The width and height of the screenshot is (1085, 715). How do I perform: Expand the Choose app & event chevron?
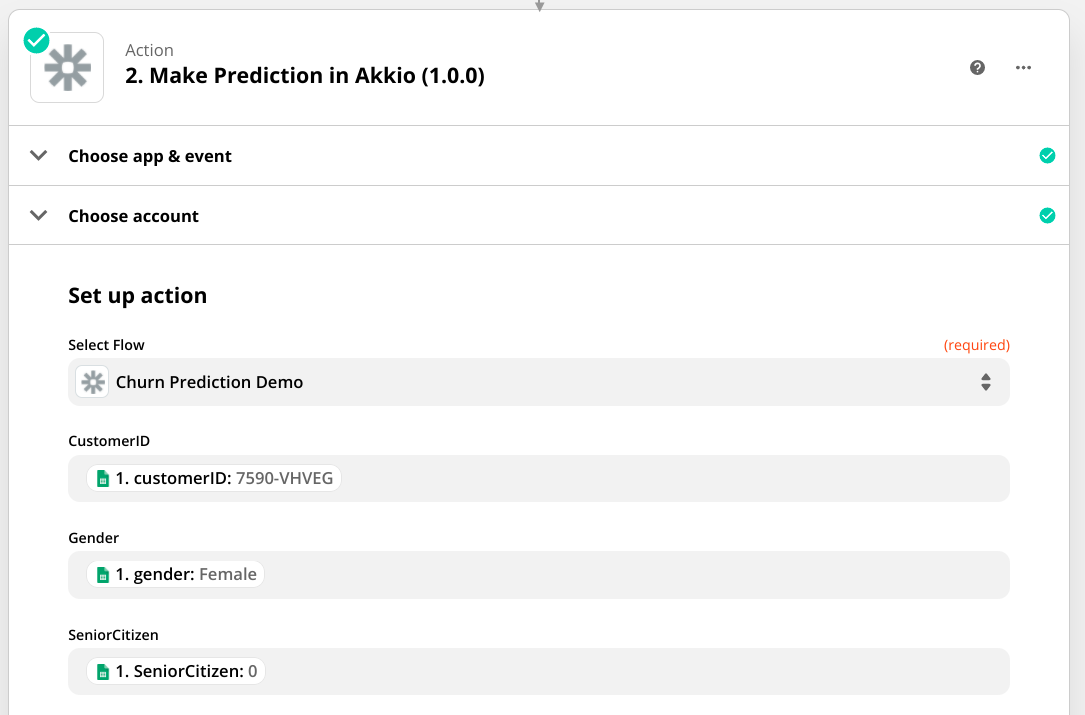pos(39,156)
